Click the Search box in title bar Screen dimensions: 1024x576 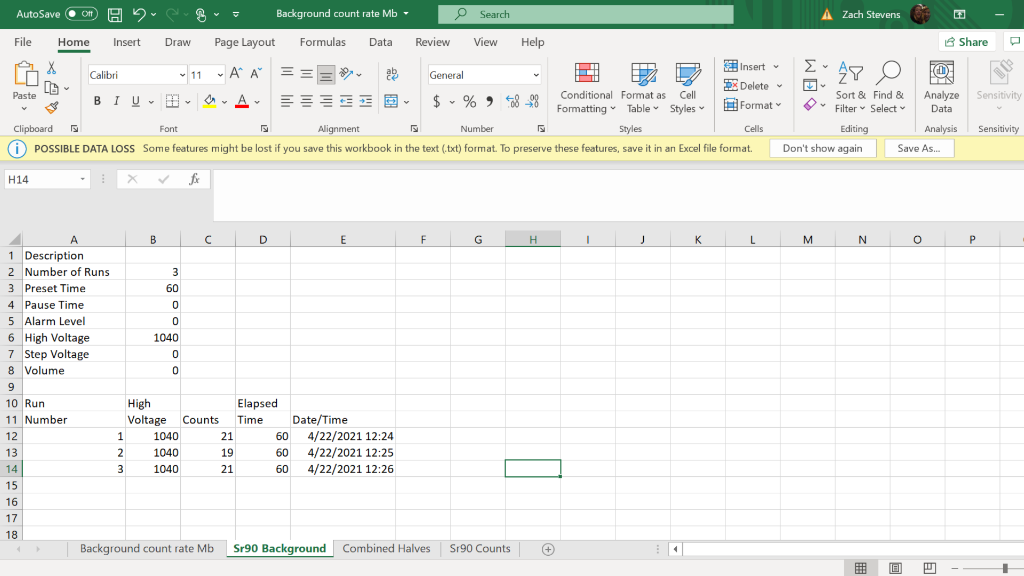pos(590,14)
